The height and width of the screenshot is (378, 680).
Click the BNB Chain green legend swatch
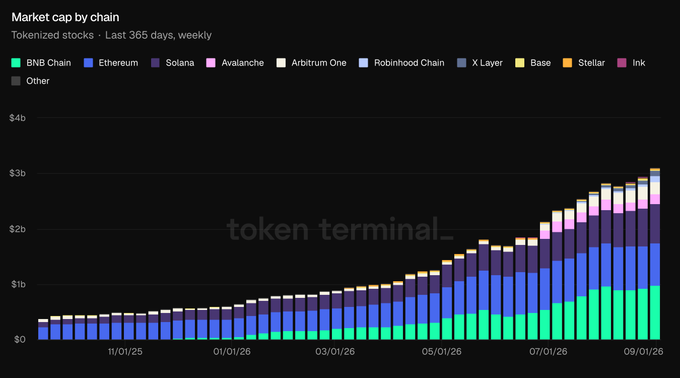click(16, 63)
